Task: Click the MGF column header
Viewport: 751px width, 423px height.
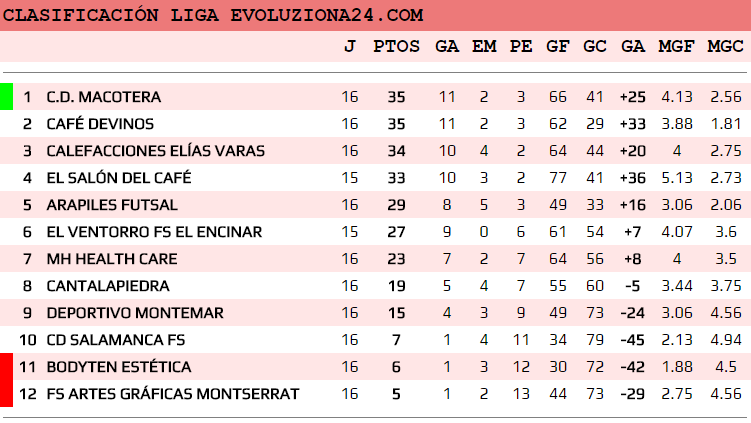Action: coord(677,46)
